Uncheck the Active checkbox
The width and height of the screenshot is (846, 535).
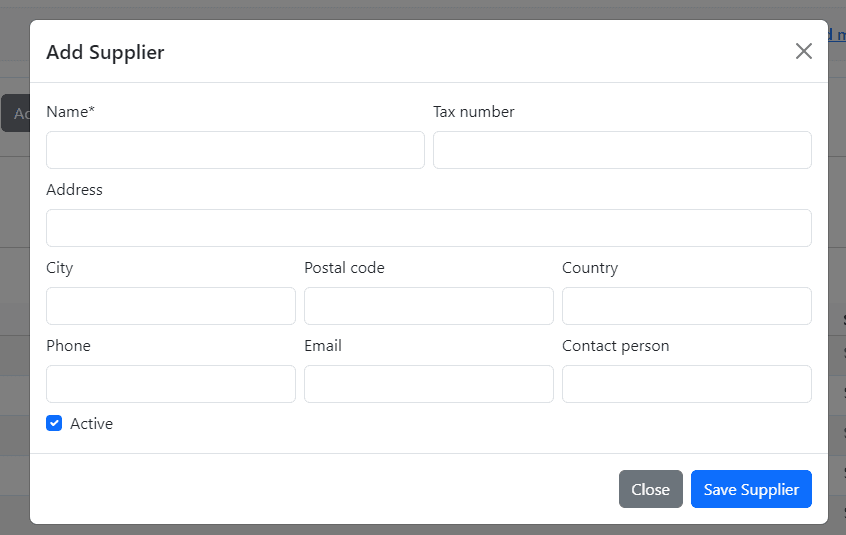coord(54,423)
